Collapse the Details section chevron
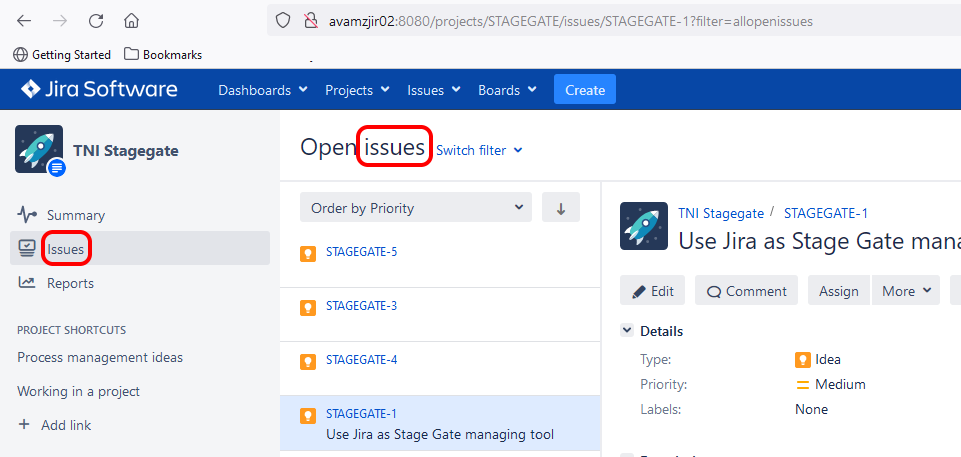961x457 pixels. 627,331
